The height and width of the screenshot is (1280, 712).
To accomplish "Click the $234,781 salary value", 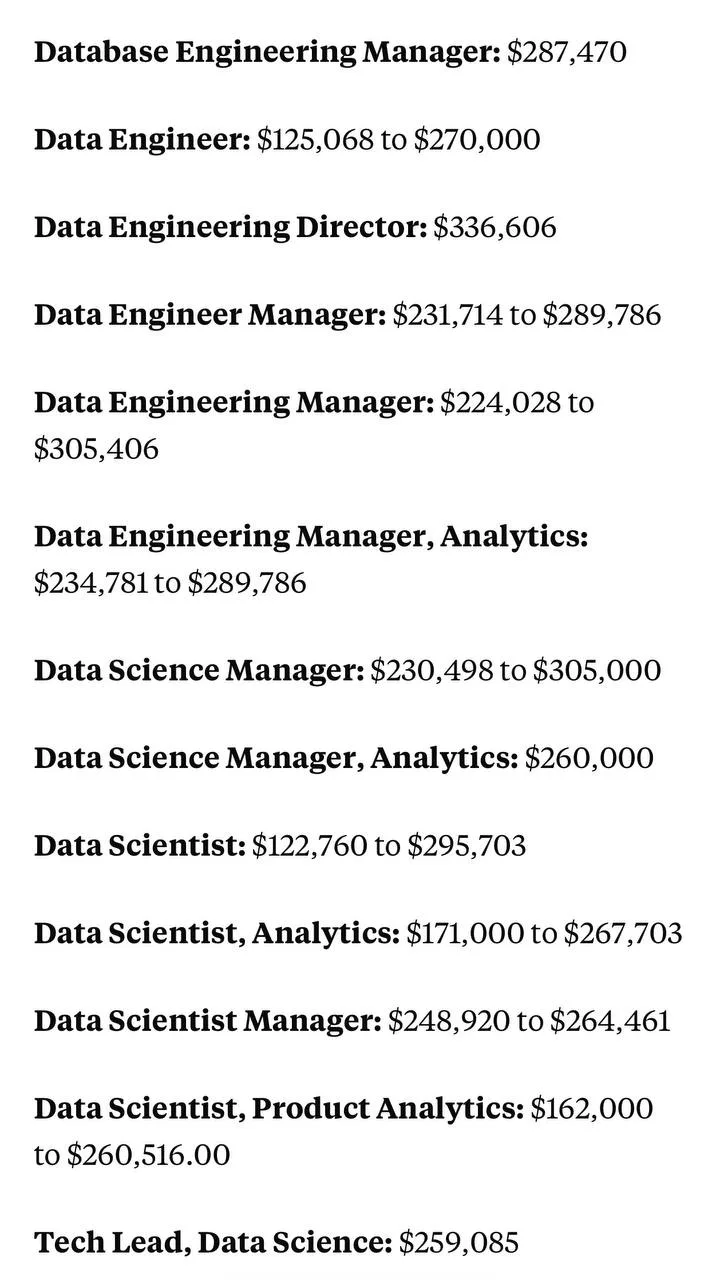I will pos(90,583).
